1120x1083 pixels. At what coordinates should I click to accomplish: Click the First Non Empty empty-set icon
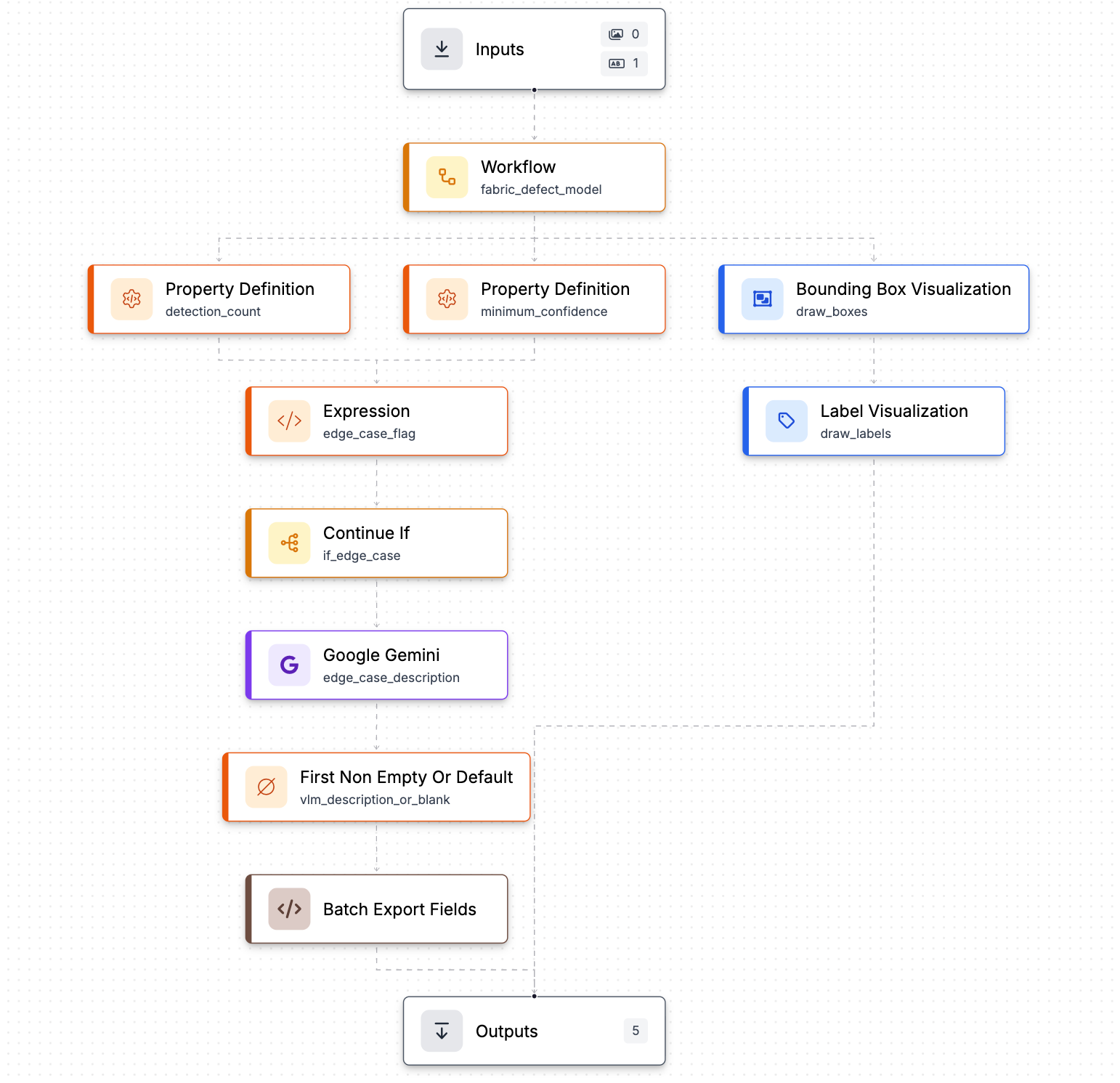pos(267,787)
